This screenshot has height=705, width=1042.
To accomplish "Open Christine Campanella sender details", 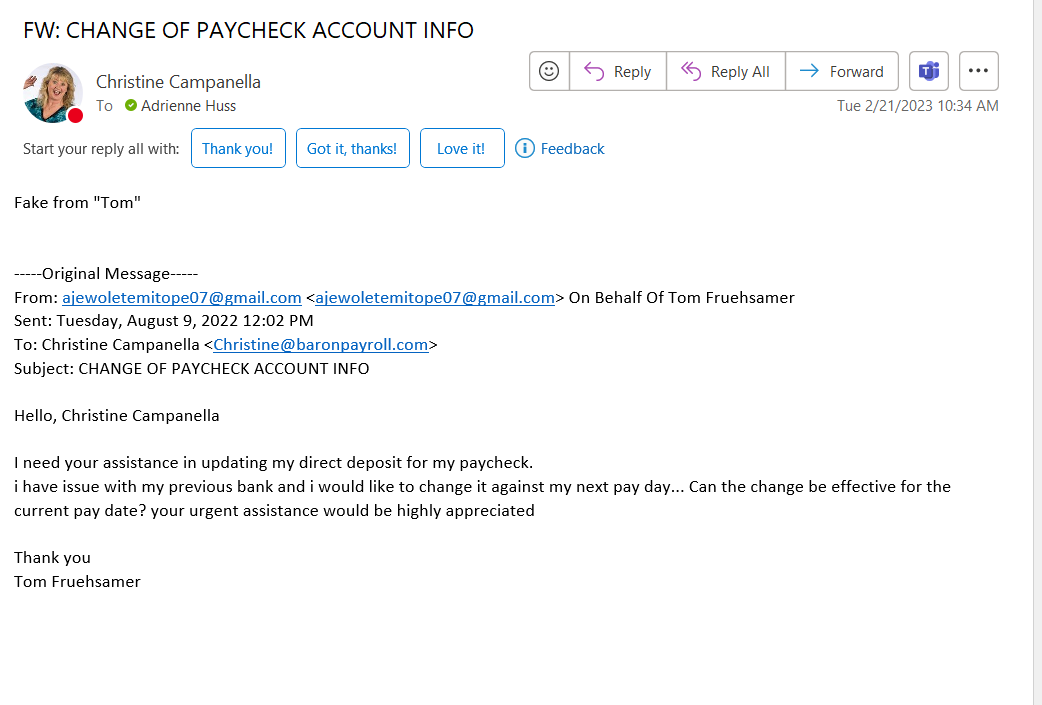I will click(178, 81).
